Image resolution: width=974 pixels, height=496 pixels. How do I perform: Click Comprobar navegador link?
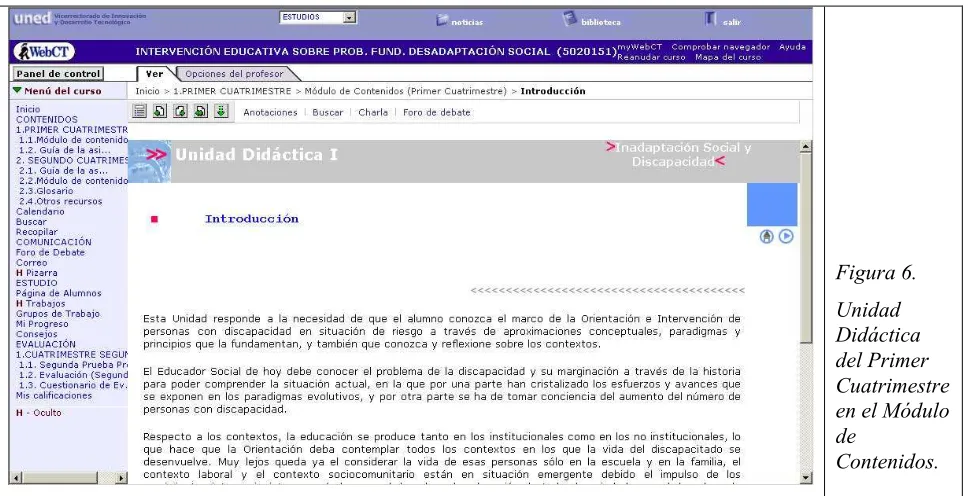(x=721, y=47)
